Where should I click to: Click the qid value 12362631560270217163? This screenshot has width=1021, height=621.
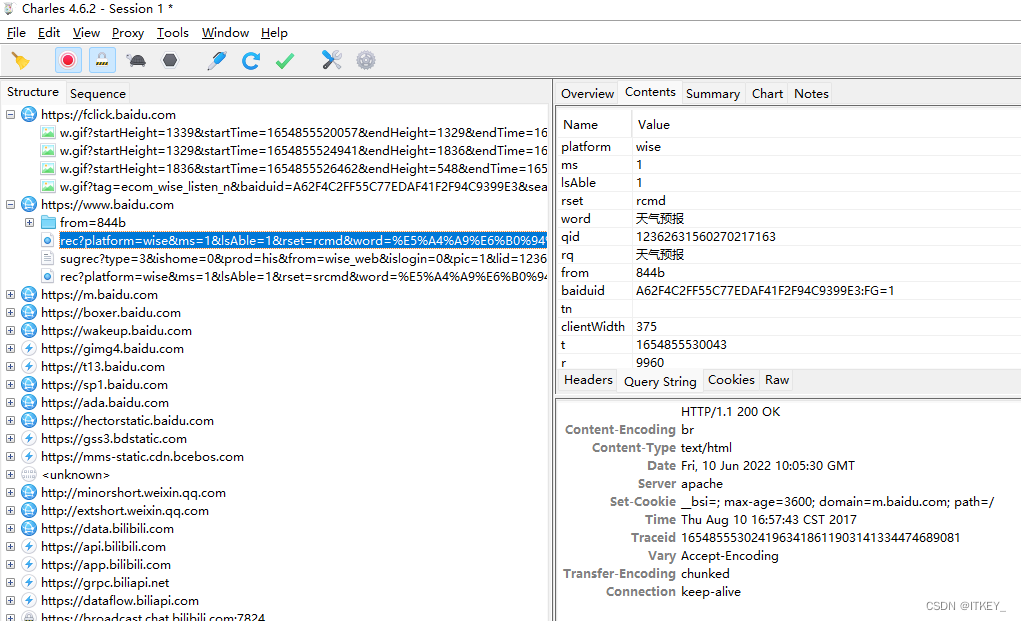[x=705, y=237]
